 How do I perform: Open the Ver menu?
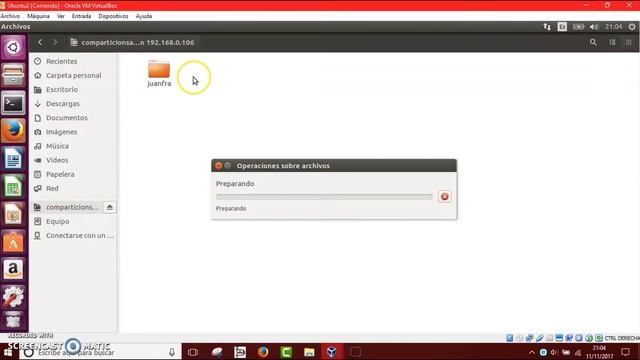pos(61,16)
